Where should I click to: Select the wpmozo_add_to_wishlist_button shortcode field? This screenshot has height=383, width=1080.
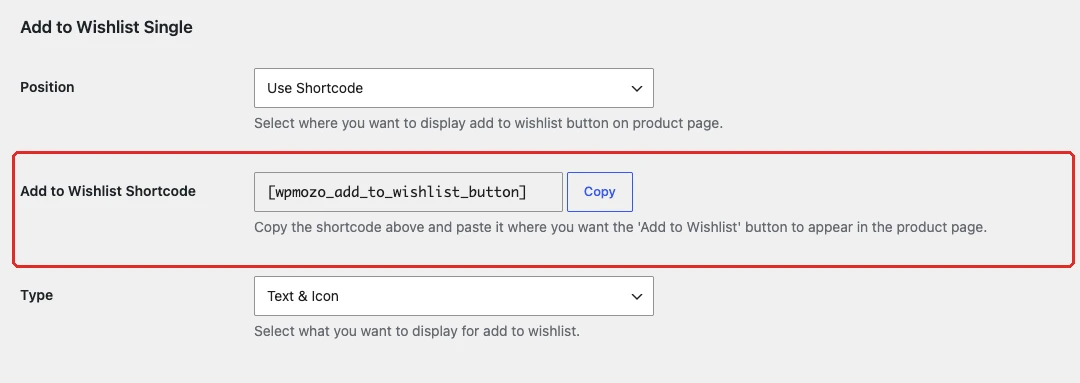tap(408, 192)
